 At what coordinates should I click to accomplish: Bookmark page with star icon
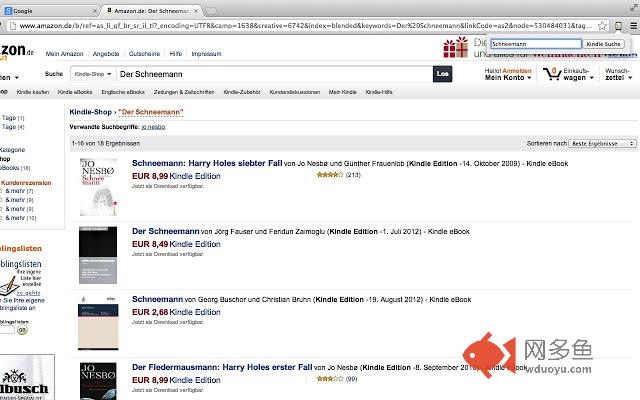click(x=602, y=26)
